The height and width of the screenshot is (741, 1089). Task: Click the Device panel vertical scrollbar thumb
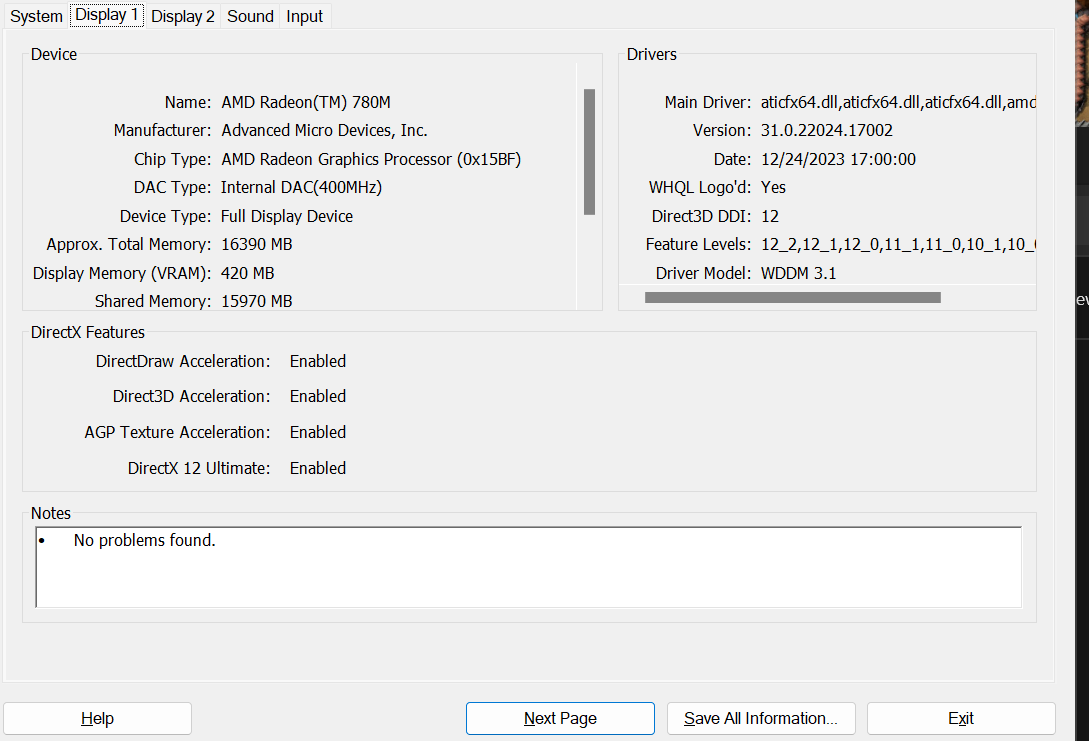click(589, 152)
